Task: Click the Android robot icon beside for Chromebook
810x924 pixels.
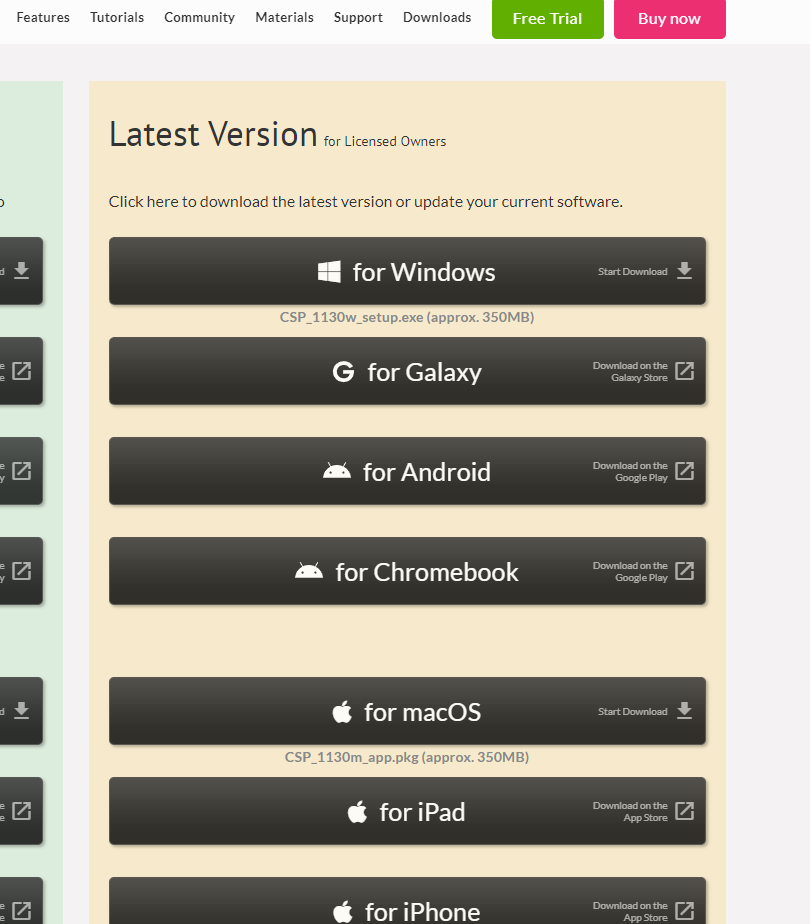Action: coord(309,571)
